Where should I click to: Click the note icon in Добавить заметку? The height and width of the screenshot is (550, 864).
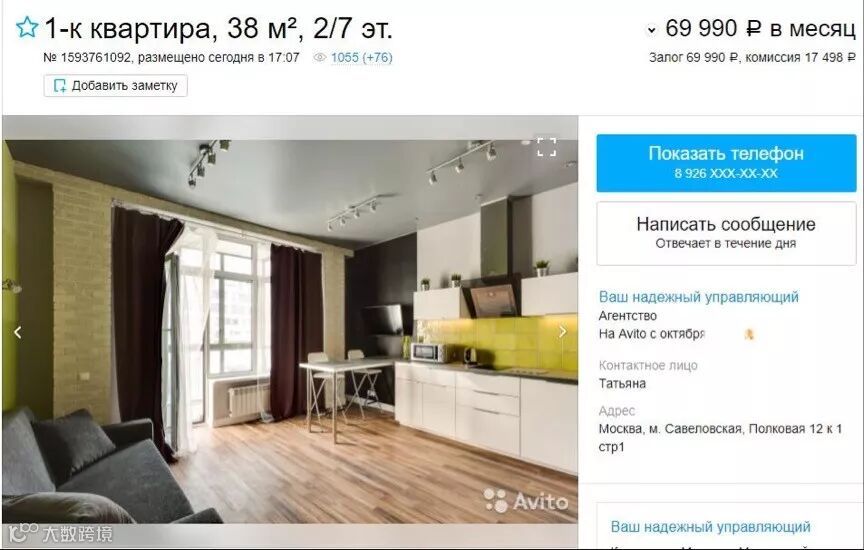point(60,86)
